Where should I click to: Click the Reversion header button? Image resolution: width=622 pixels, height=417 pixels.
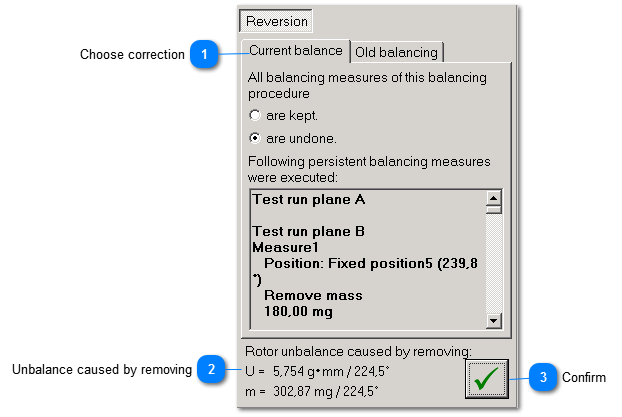click(276, 21)
